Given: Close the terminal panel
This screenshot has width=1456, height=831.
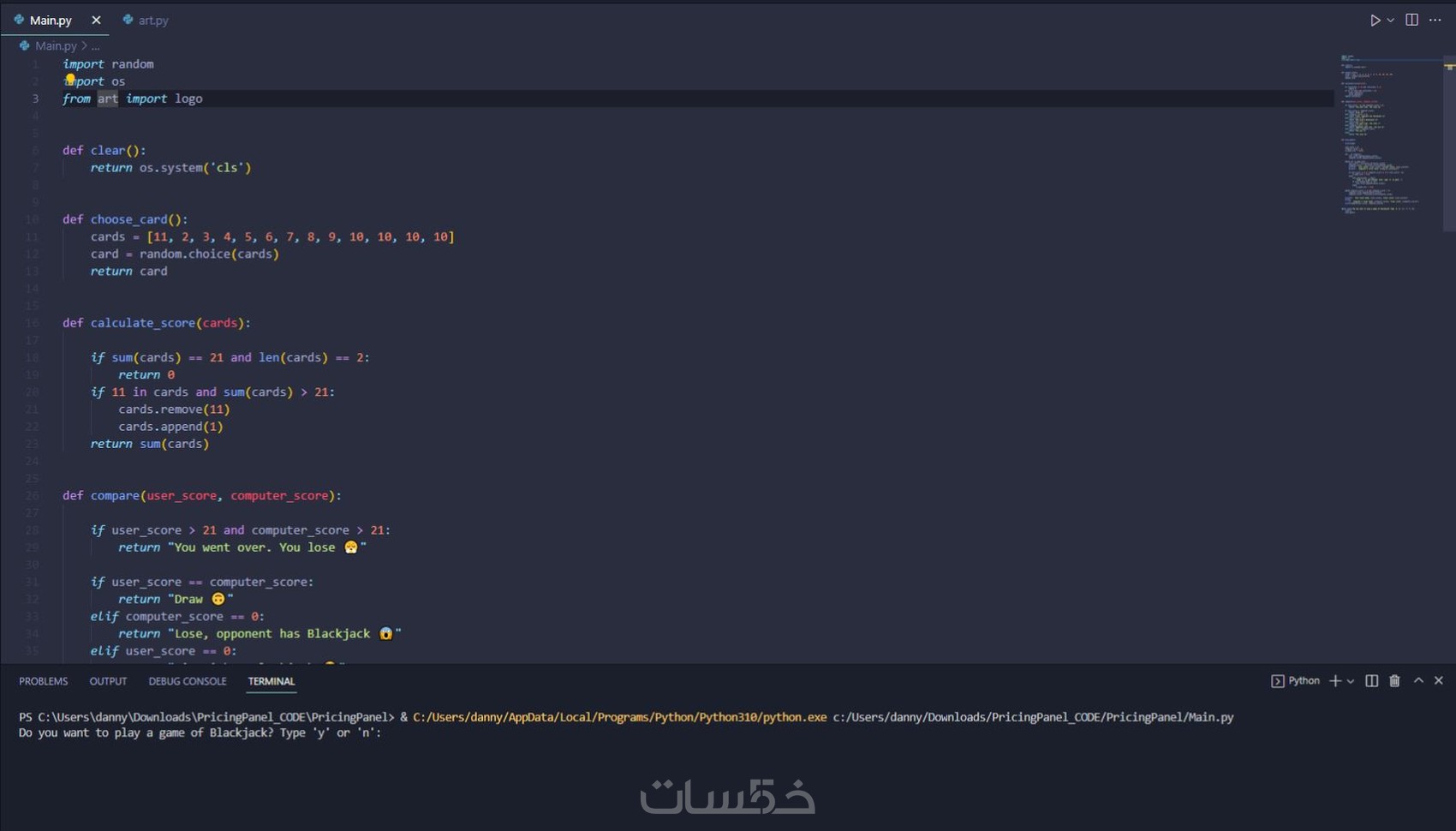Looking at the screenshot, I should click(x=1439, y=681).
